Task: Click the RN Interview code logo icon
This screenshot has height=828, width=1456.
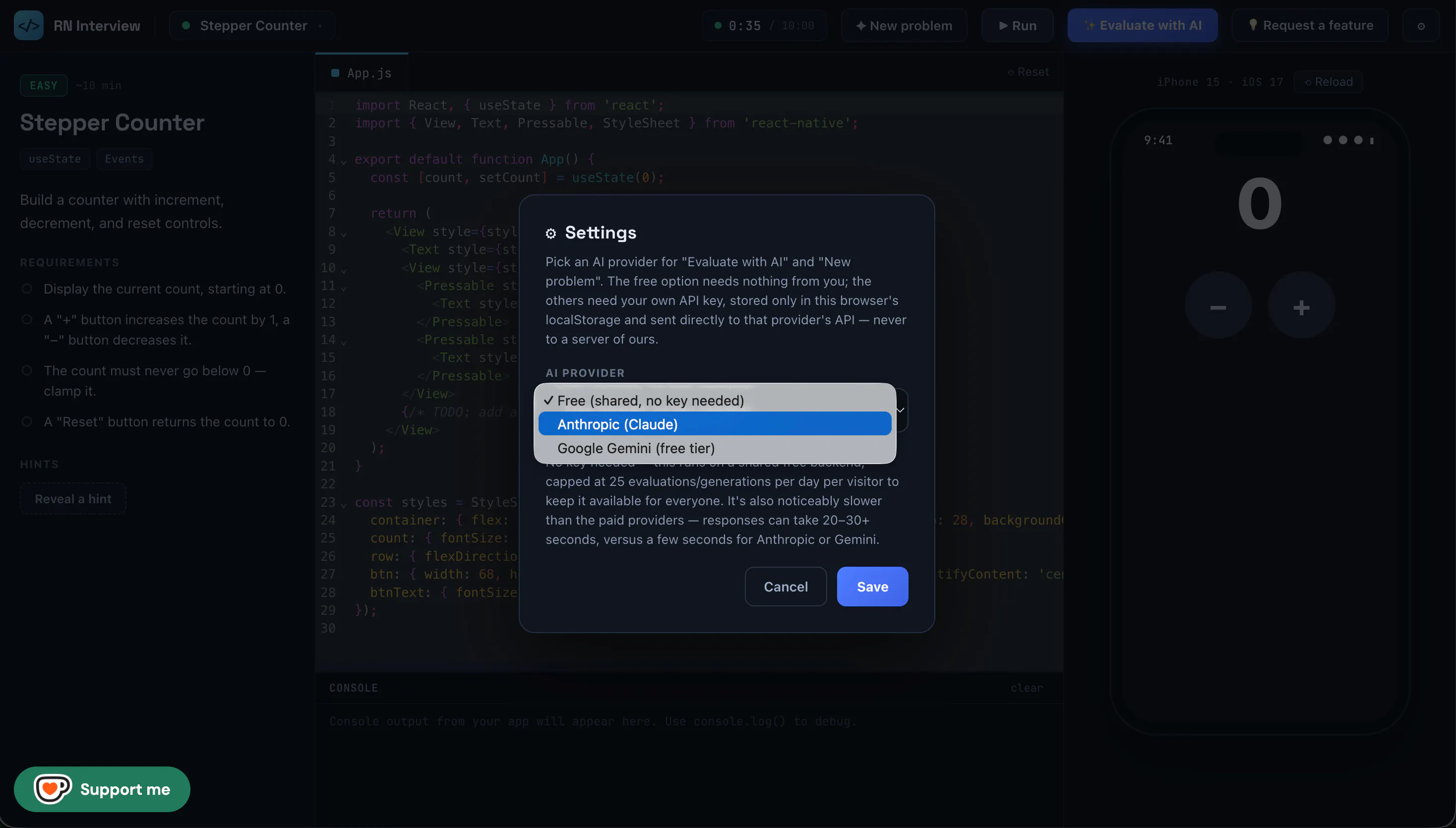Action: (28, 26)
